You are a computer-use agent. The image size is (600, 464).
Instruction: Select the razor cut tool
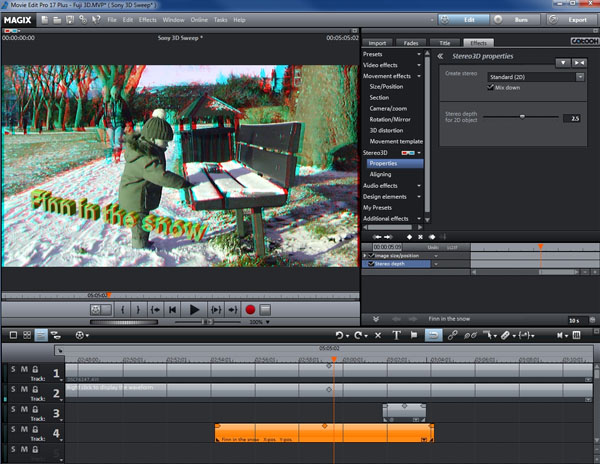pos(505,335)
